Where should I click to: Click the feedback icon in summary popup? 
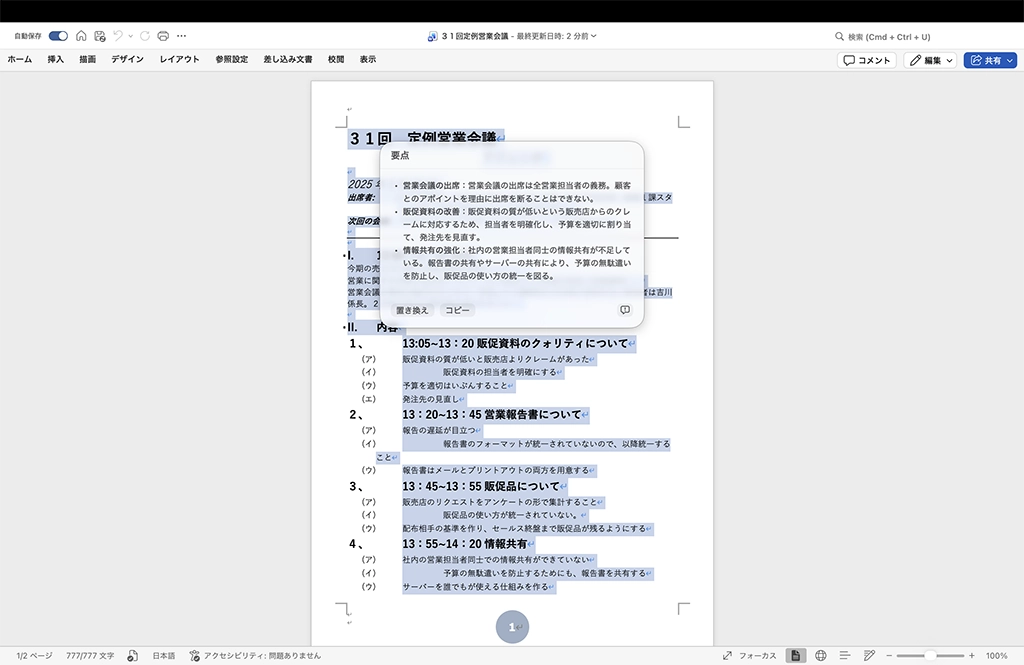point(625,310)
